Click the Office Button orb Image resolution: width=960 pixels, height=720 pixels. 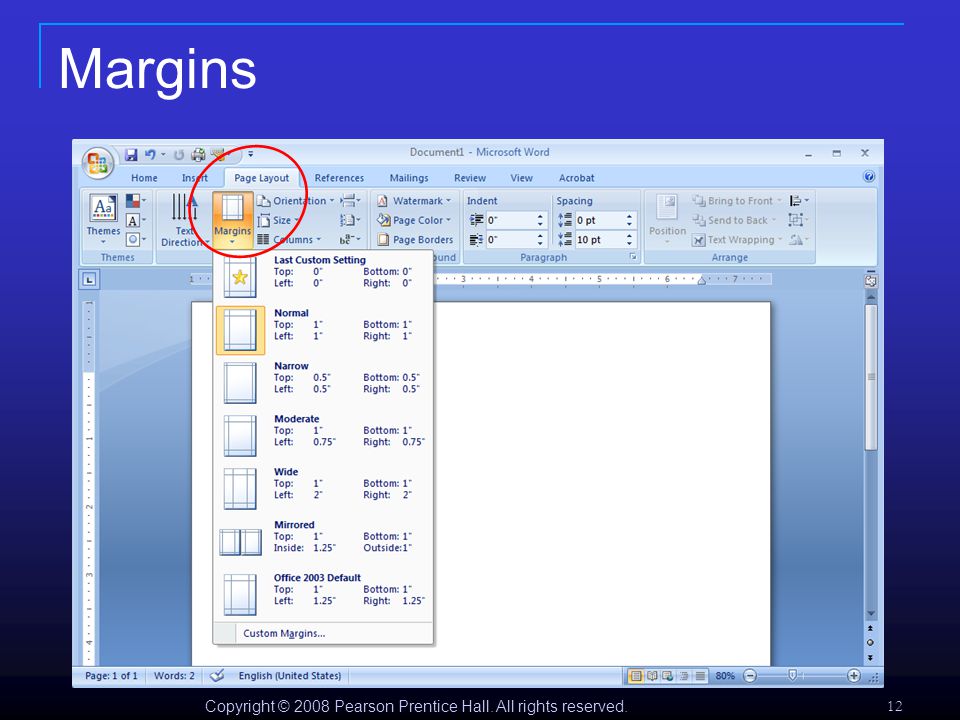(x=98, y=163)
